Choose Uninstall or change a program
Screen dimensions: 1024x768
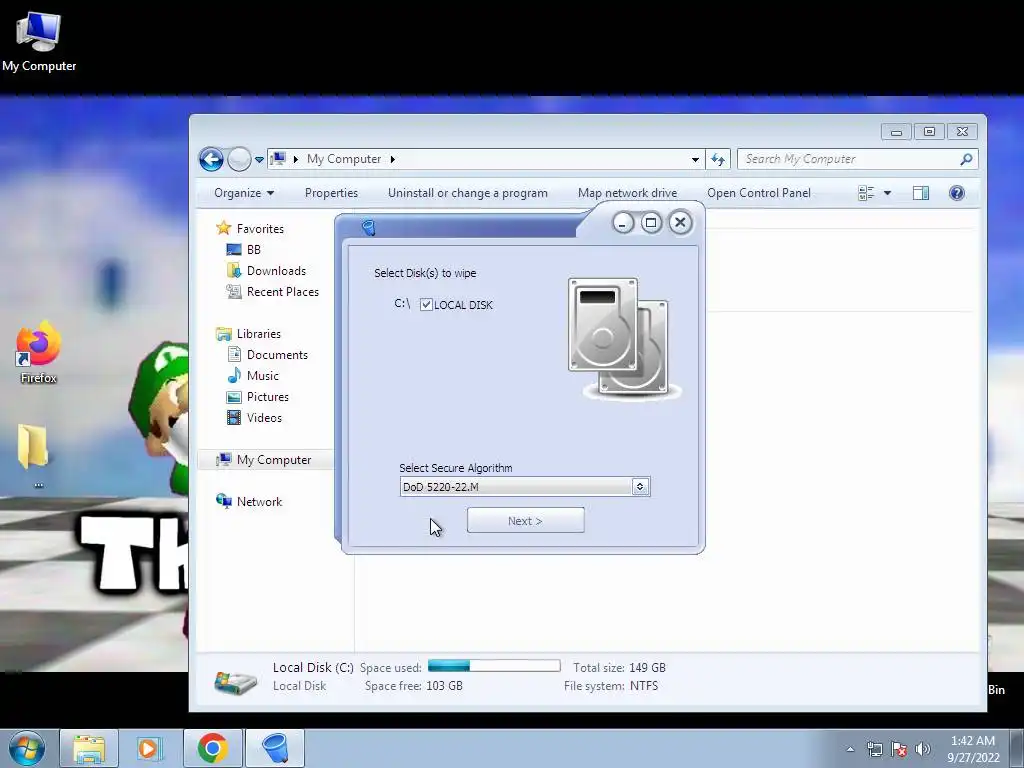pyautogui.click(x=468, y=193)
